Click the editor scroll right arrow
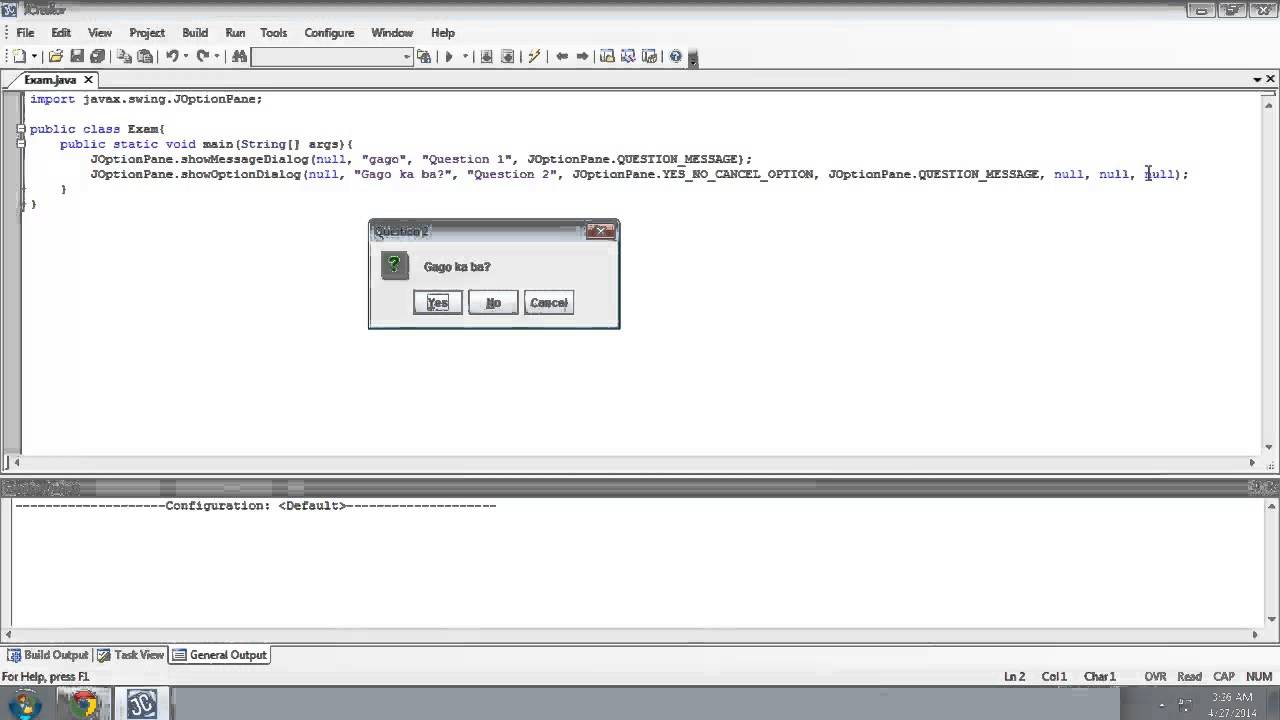This screenshot has width=1280, height=720. 1252,463
